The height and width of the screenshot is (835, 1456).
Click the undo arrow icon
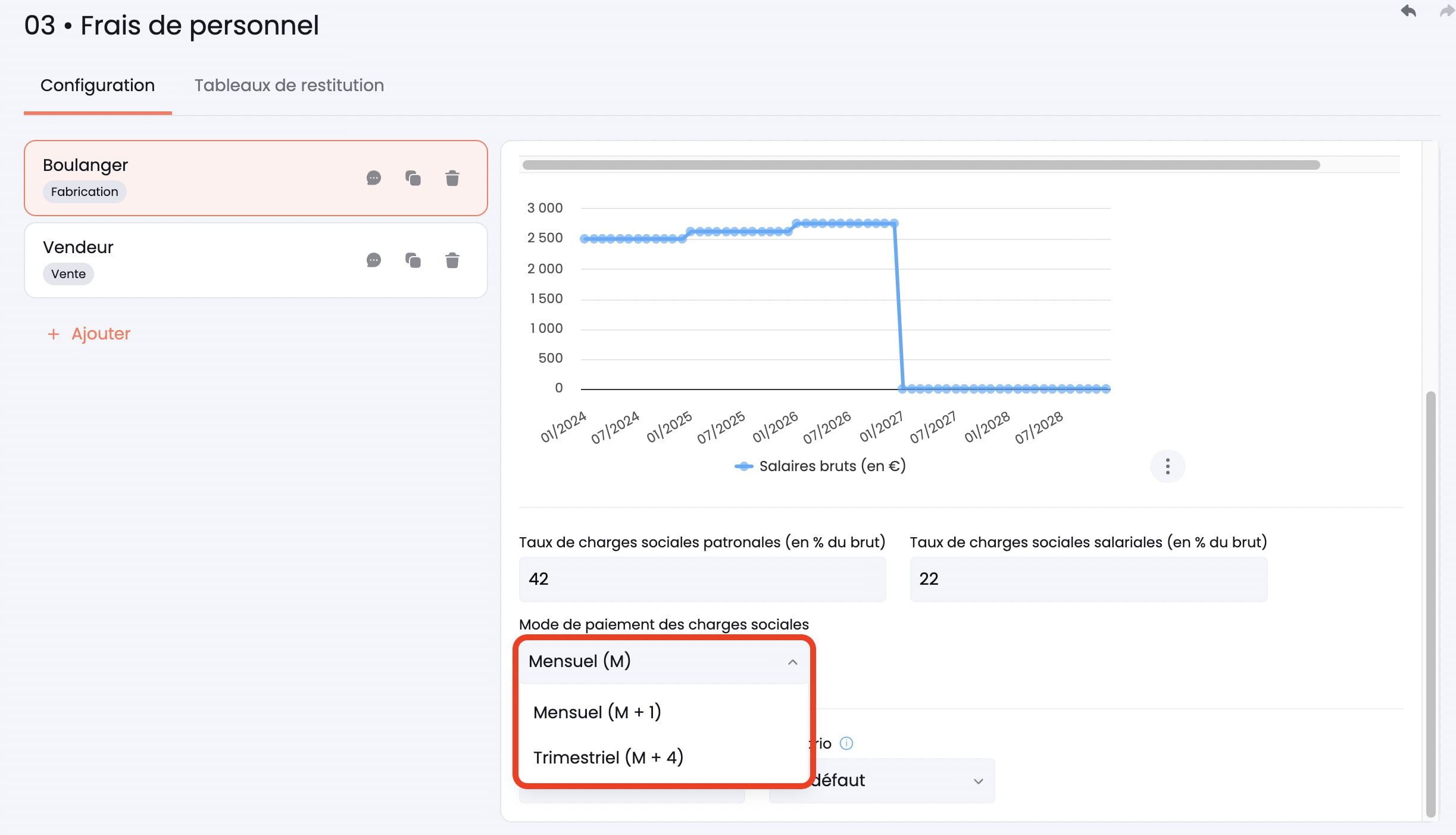click(x=1408, y=11)
